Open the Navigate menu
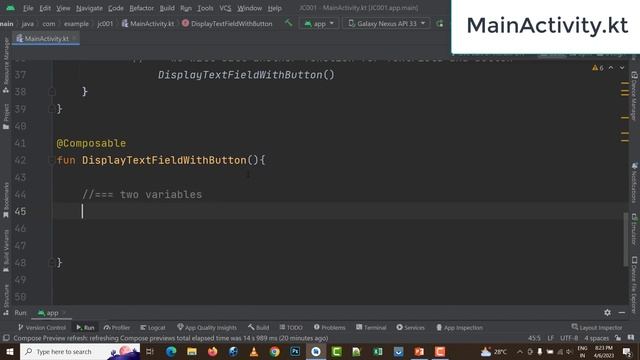This screenshot has width=640, height=360. 89,8
